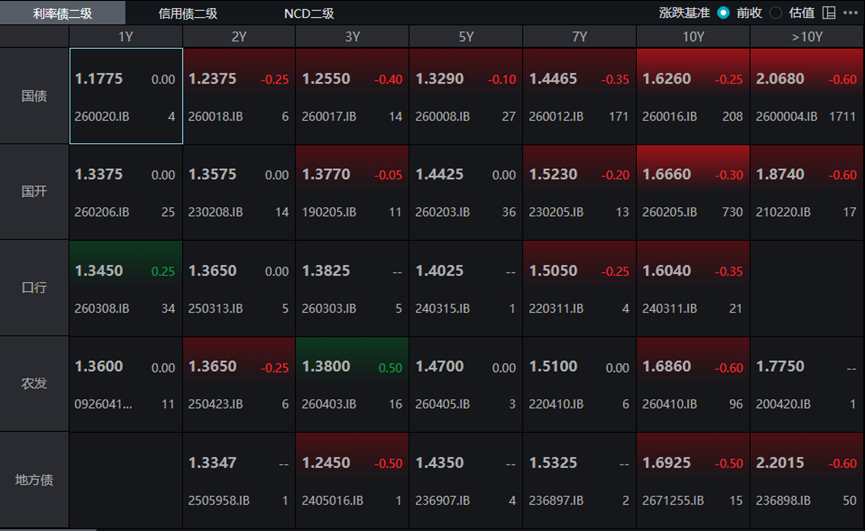Select bond cell 220311.IB
Viewport: 865px width, 531px height.
coord(579,288)
